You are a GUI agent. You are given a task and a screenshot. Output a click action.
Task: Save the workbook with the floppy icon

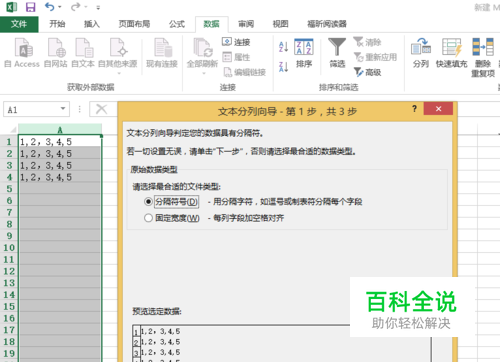(30, 7)
